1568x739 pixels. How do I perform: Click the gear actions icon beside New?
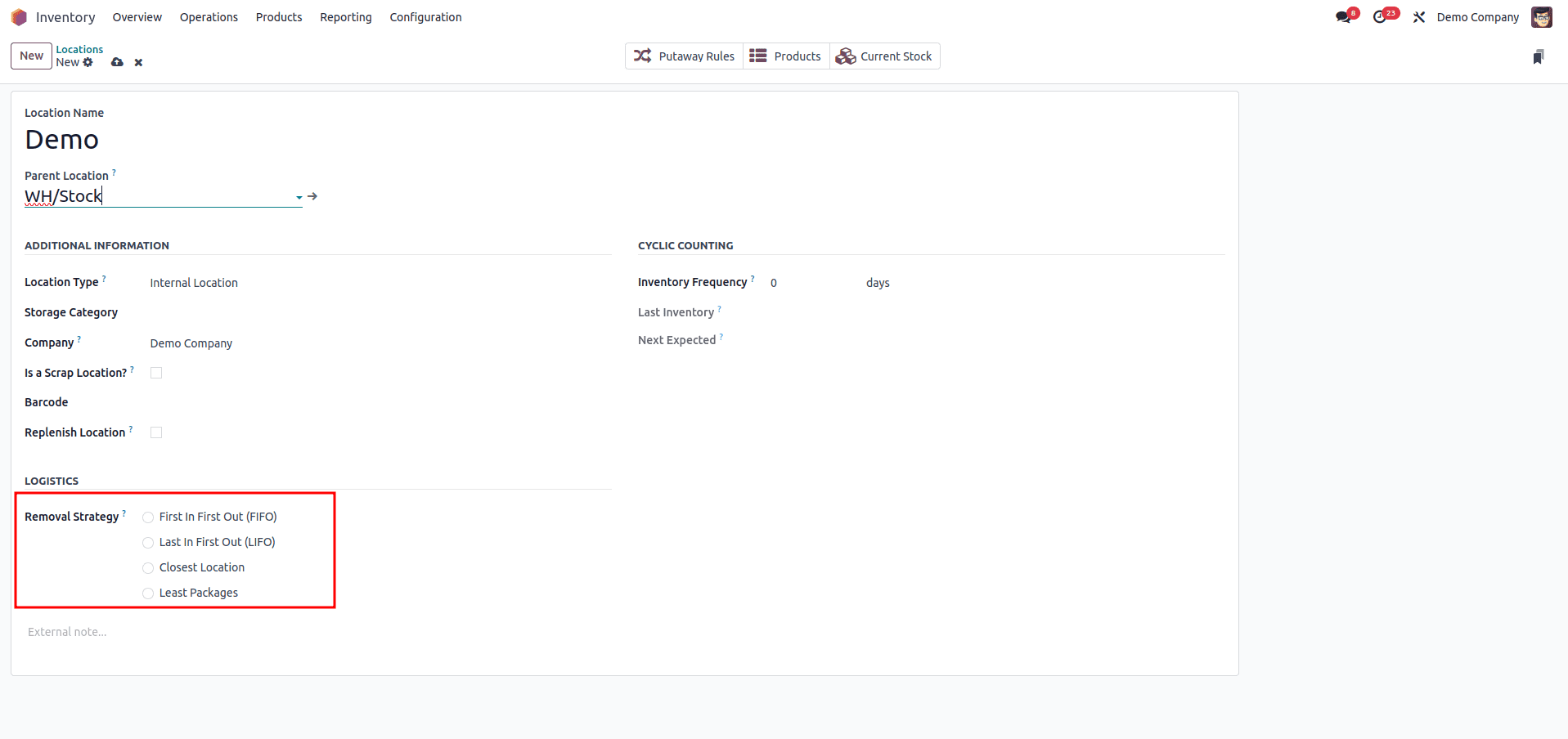[88, 62]
